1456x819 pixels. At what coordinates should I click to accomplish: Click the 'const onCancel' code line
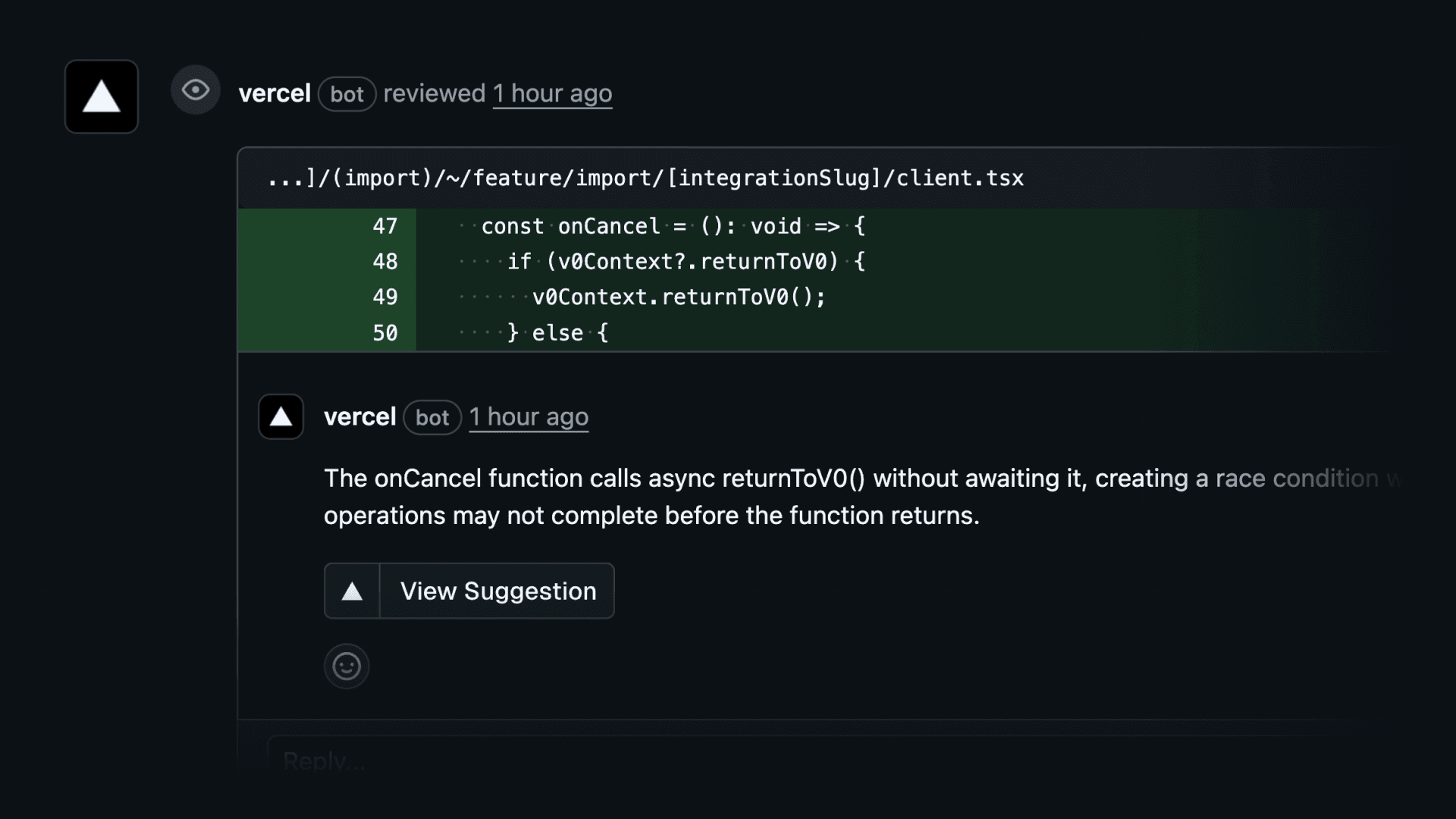(x=672, y=226)
